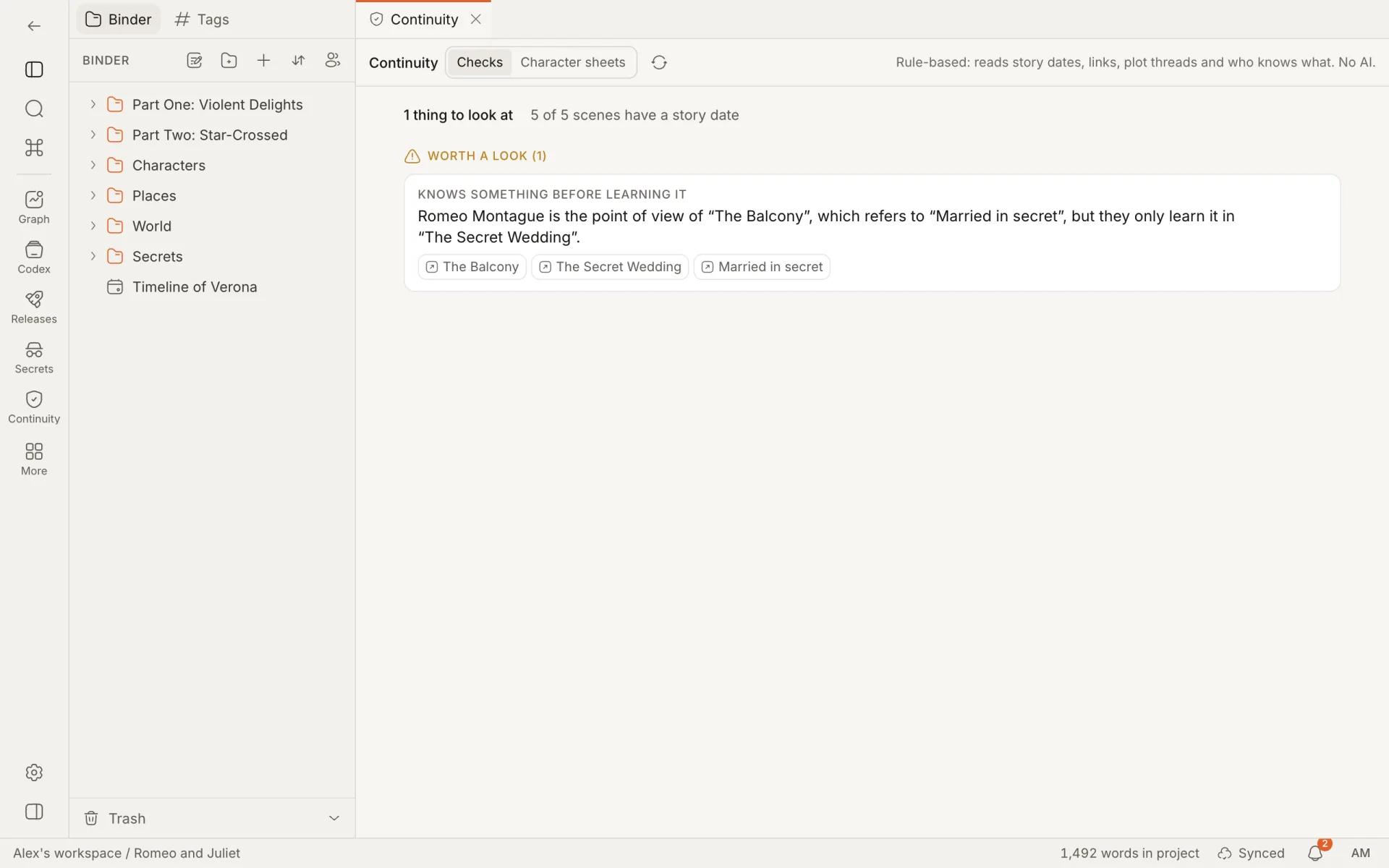Image resolution: width=1389 pixels, height=868 pixels.
Task: Expand the Secrets folder chevron
Action: [93, 256]
